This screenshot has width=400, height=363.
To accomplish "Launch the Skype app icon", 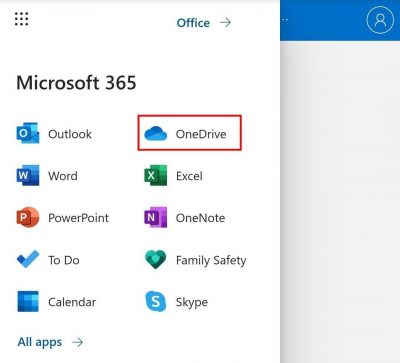I will tap(156, 301).
